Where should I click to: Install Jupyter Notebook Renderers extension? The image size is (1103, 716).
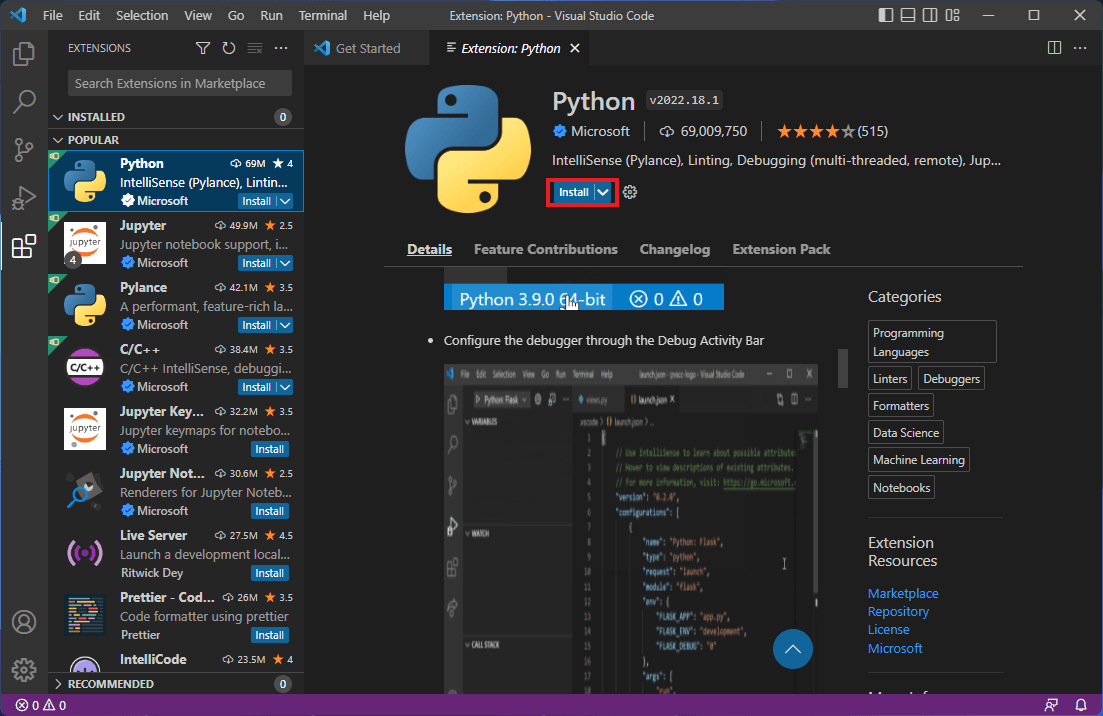[x=269, y=511]
